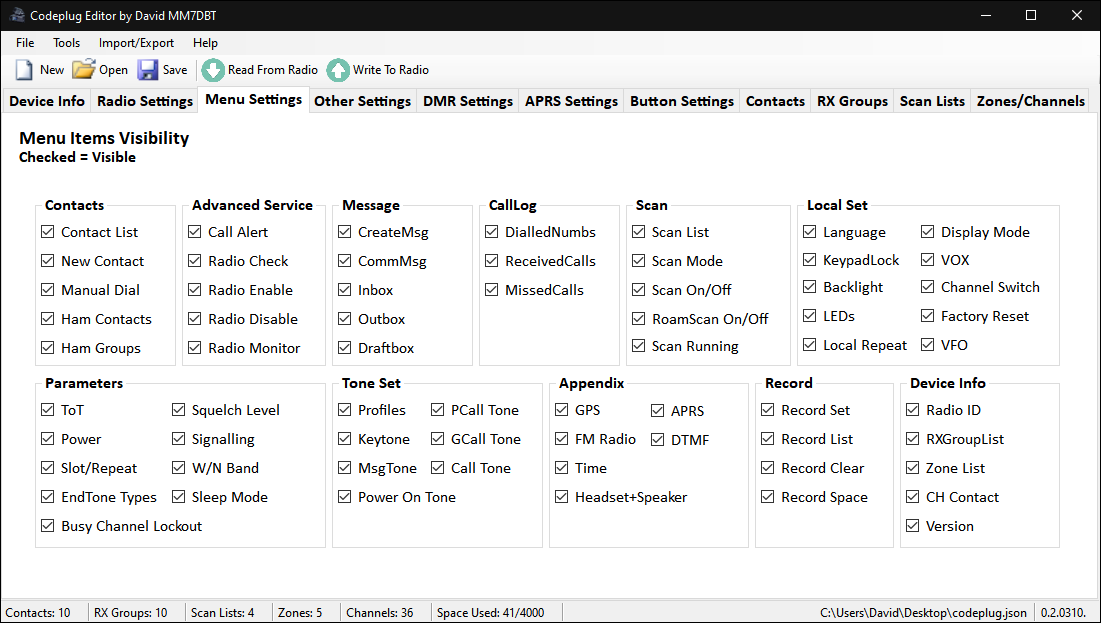
Task: Save the codeplug with the Save icon
Action: 148,69
